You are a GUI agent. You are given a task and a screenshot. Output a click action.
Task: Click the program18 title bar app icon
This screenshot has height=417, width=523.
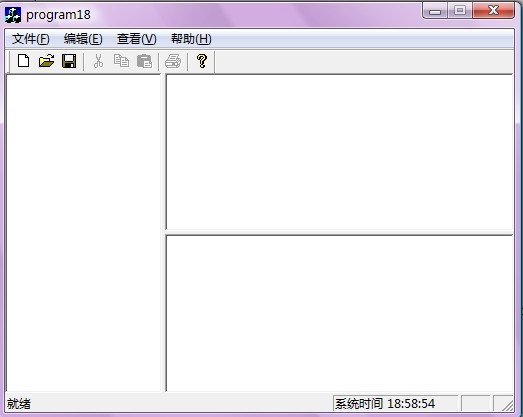[x=13, y=15]
